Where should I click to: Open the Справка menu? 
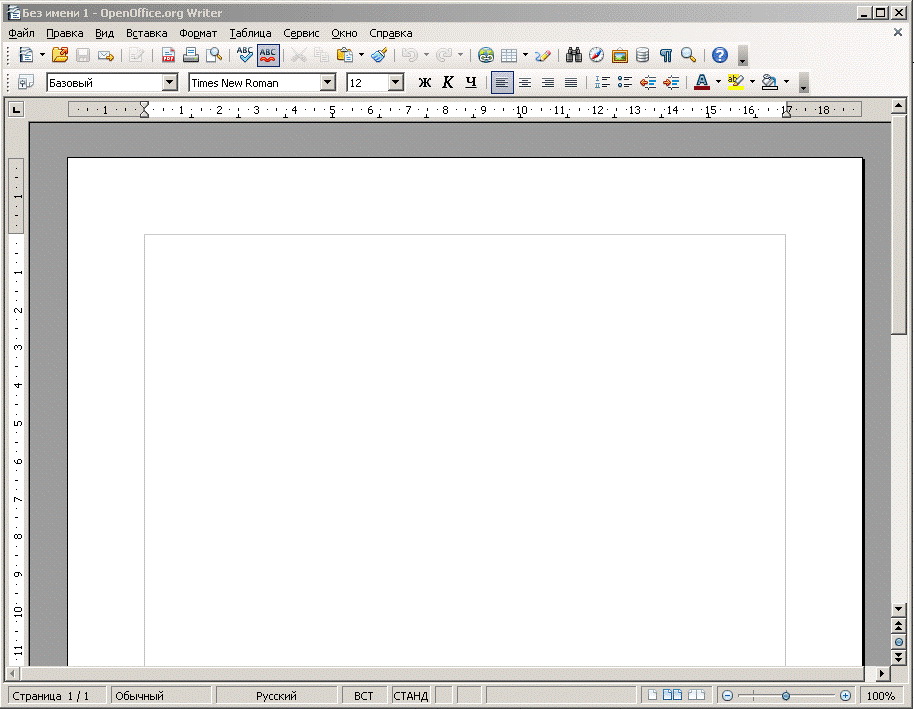click(x=391, y=33)
